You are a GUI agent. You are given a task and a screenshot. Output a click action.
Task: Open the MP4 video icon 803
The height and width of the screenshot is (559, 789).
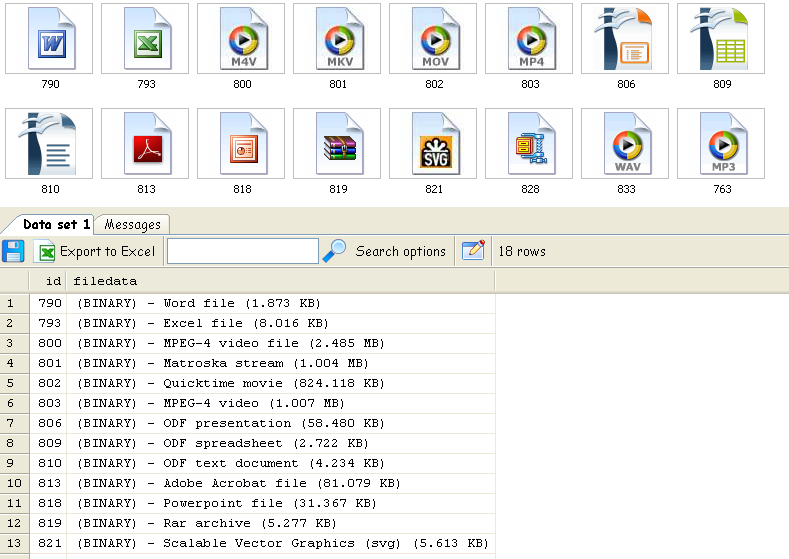pyautogui.click(x=529, y=39)
